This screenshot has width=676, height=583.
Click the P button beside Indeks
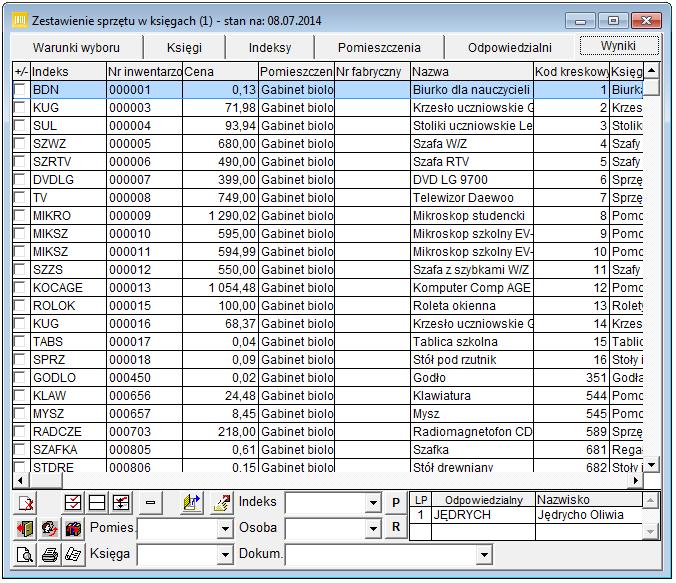[x=396, y=503]
